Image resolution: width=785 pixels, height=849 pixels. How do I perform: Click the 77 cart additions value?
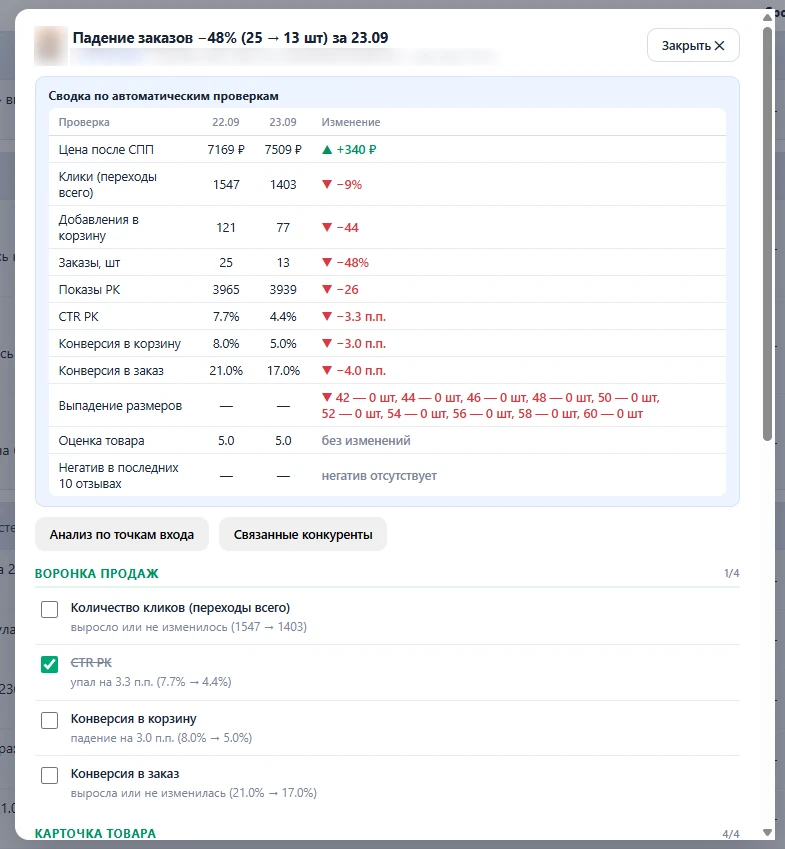pyautogui.click(x=283, y=227)
